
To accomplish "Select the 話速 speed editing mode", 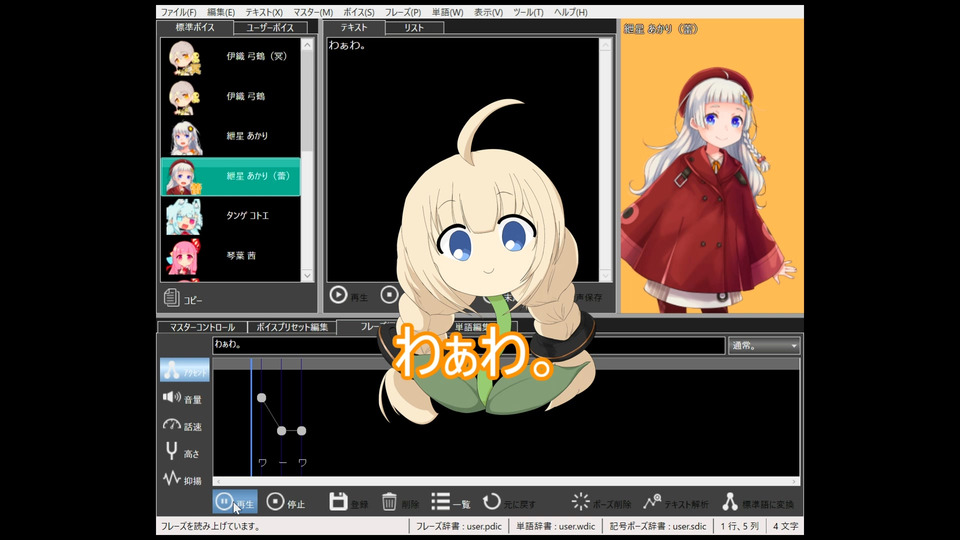I will tap(182, 426).
